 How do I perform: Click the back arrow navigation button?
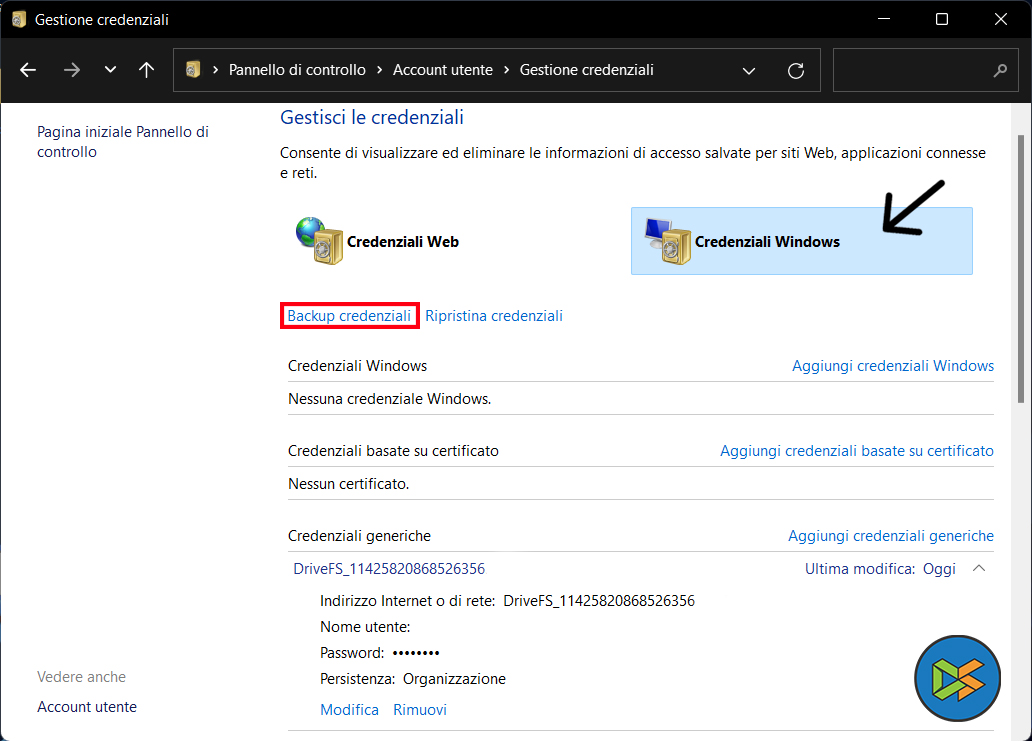click(x=28, y=70)
